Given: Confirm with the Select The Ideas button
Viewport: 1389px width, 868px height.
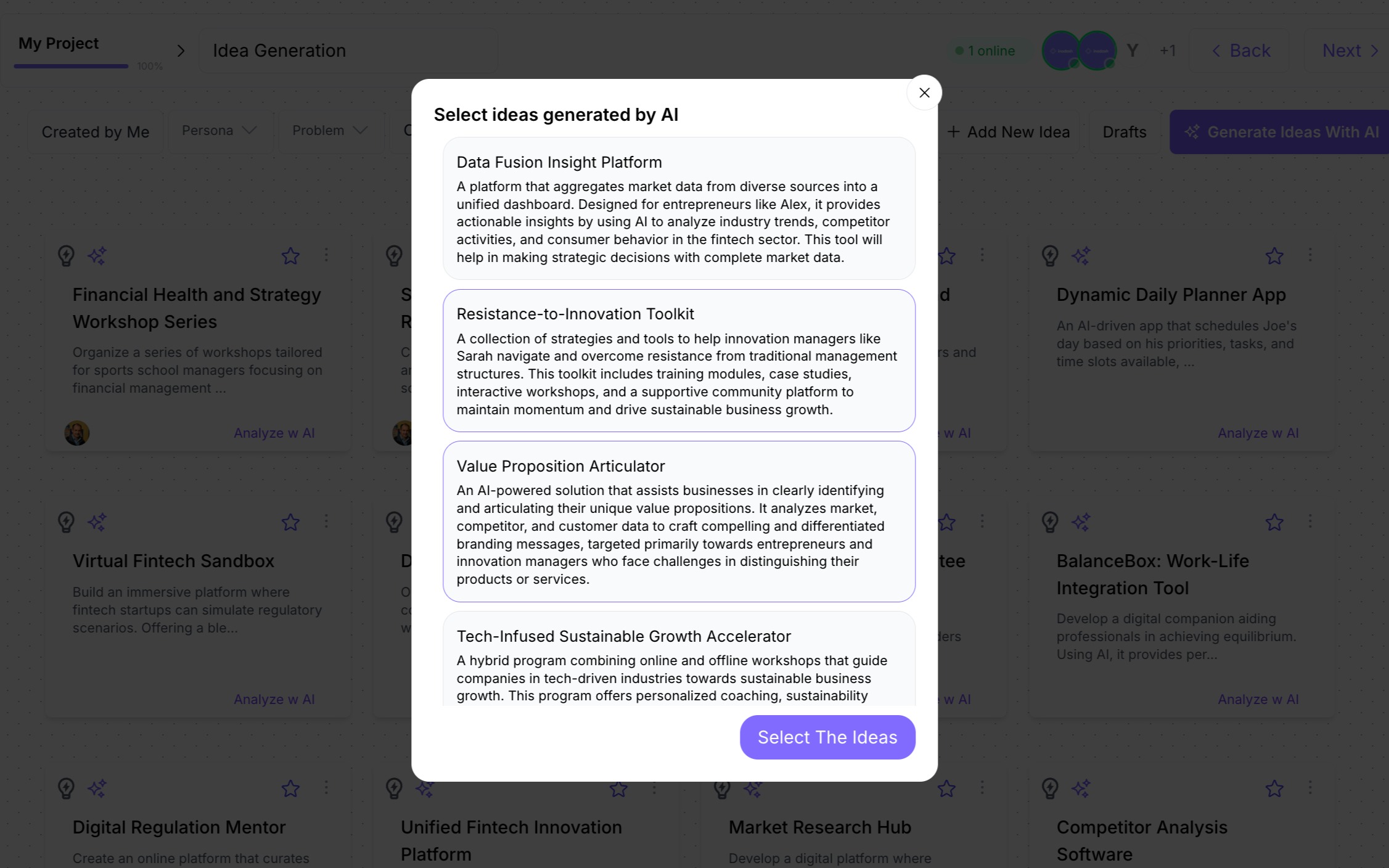Looking at the screenshot, I should (827, 737).
